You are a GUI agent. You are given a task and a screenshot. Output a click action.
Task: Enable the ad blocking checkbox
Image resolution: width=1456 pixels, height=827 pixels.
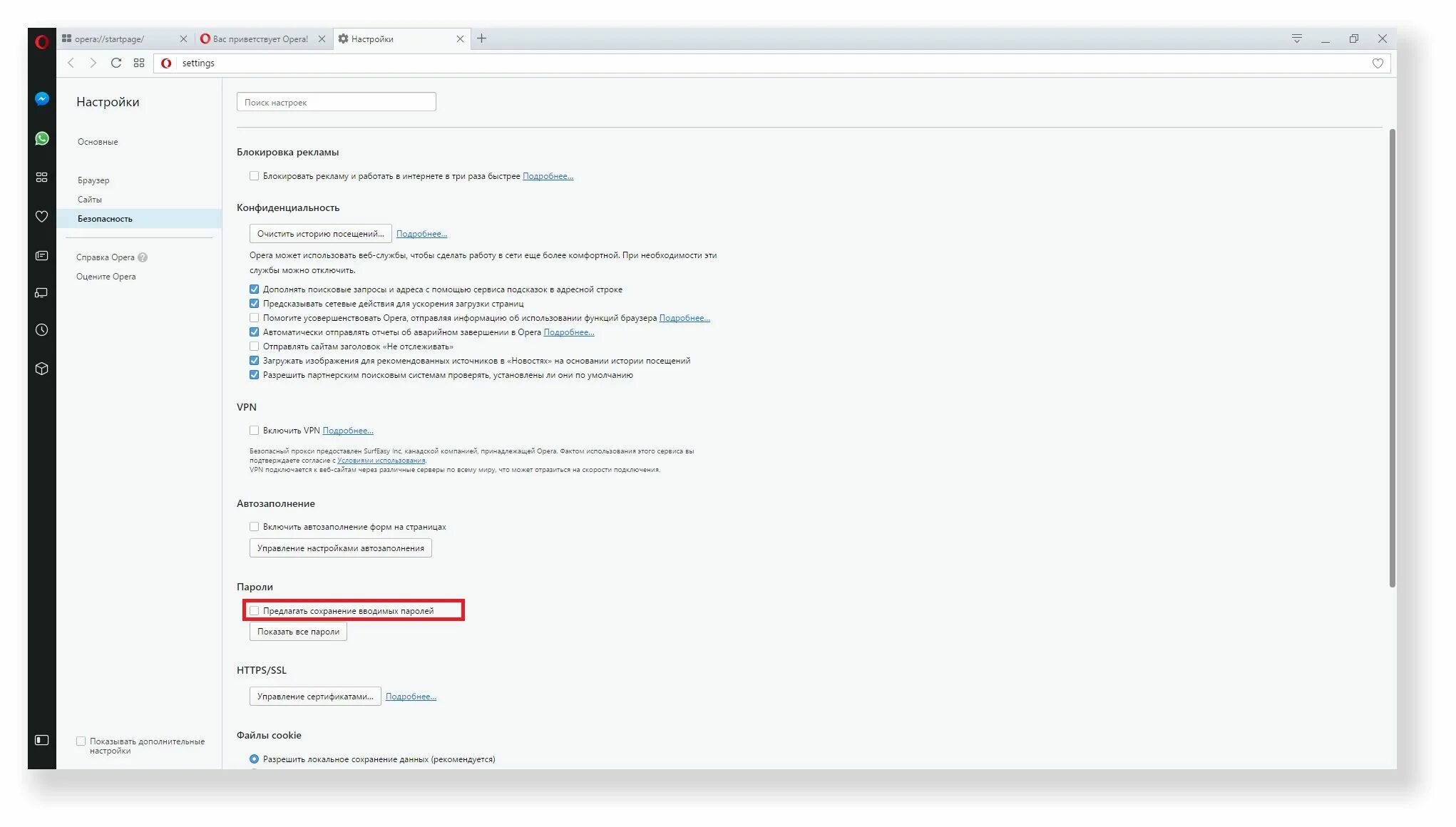pyautogui.click(x=254, y=175)
